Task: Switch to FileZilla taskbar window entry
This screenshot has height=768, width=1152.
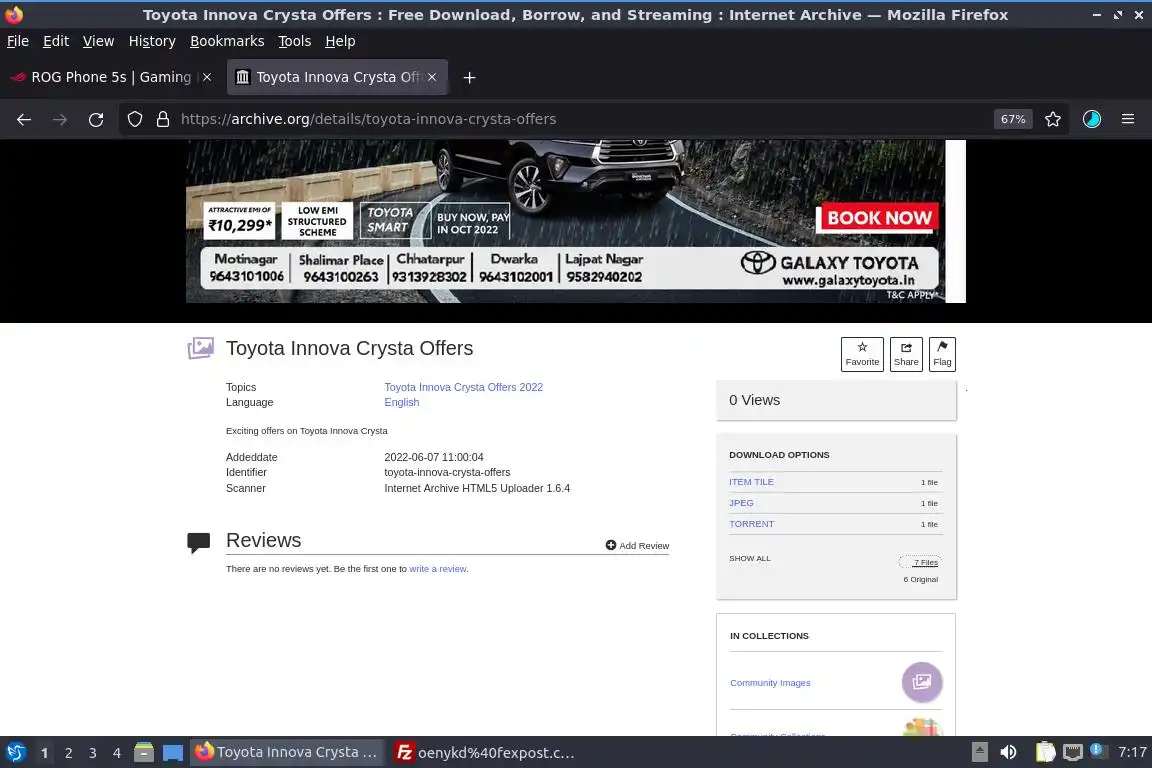Action: click(x=485, y=753)
